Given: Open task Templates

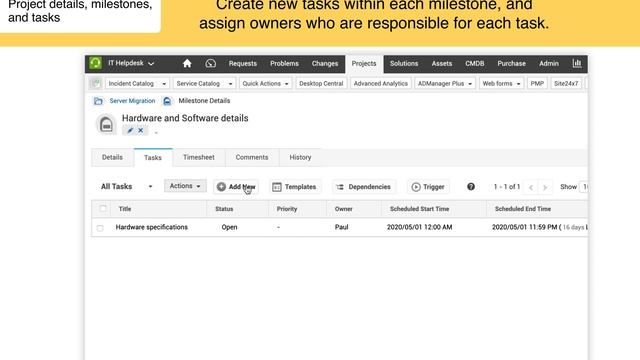Looking at the screenshot, I should click(294, 187).
